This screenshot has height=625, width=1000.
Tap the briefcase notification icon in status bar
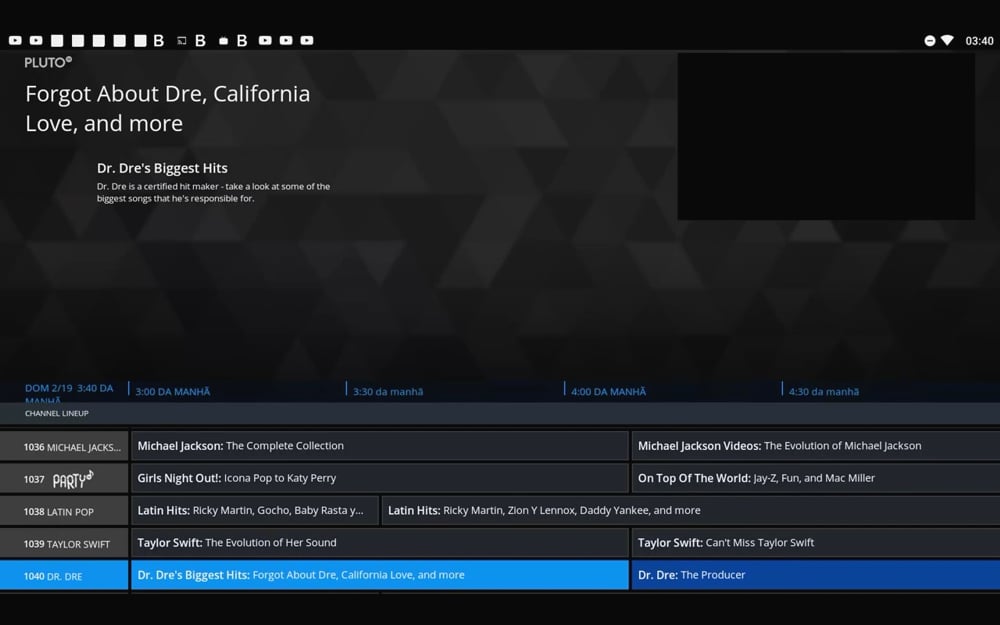pyautogui.click(x=223, y=41)
